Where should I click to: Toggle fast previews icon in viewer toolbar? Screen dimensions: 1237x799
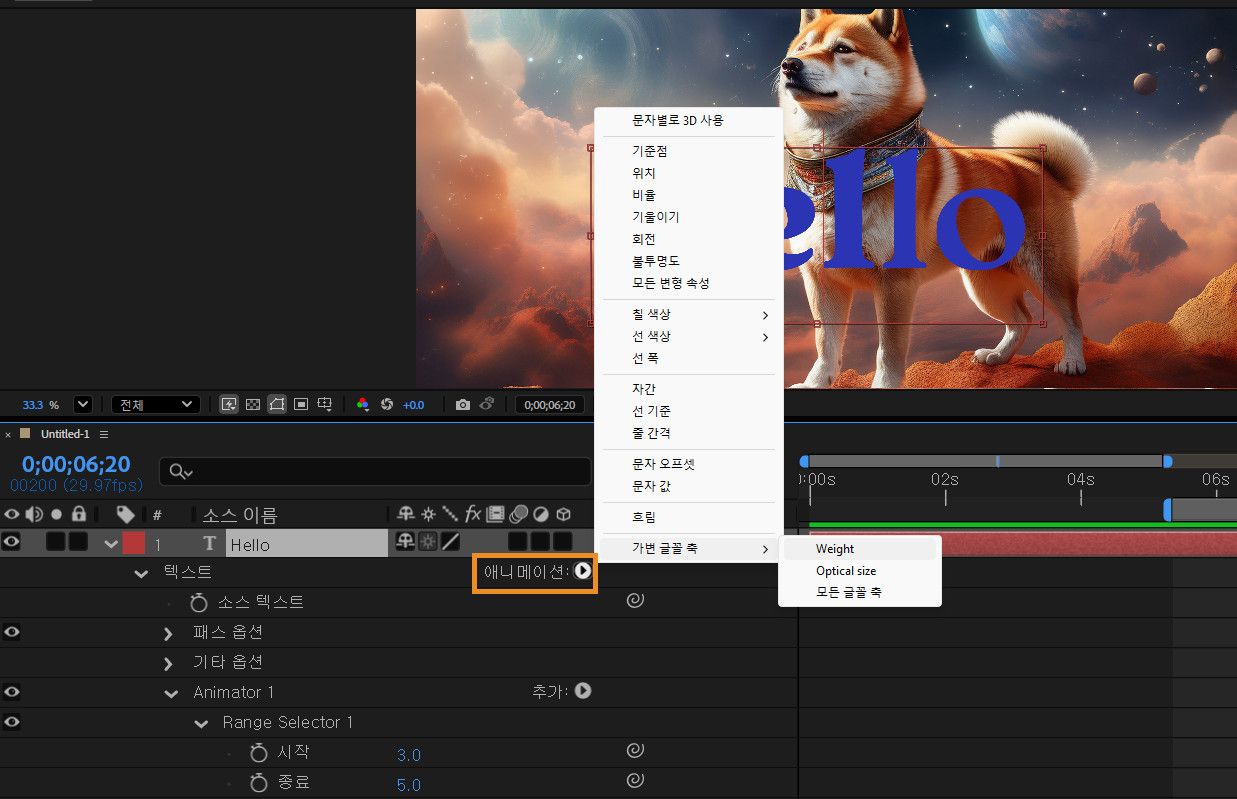click(x=229, y=404)
